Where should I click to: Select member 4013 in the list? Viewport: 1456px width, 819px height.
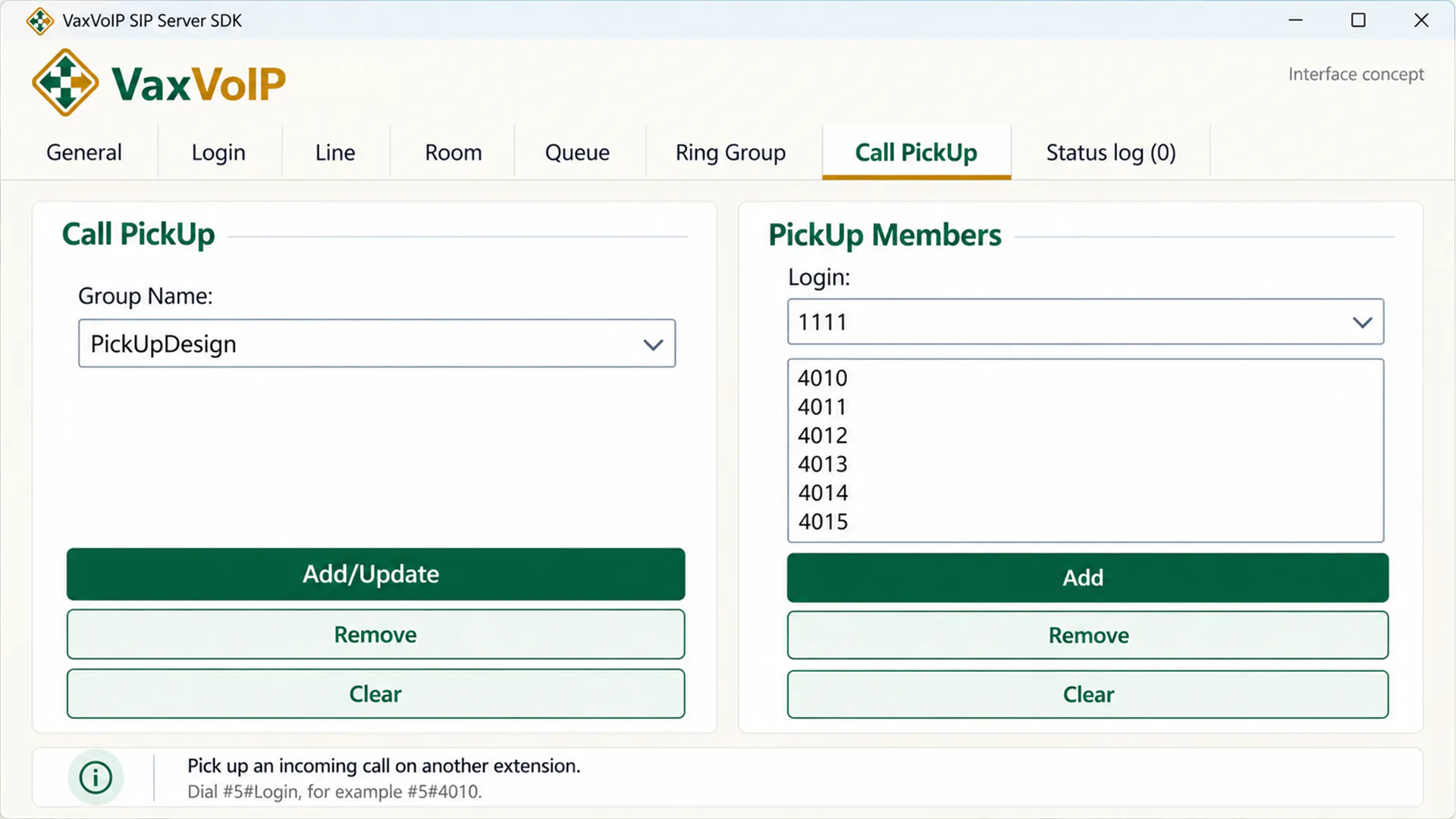click(1085, 464)
